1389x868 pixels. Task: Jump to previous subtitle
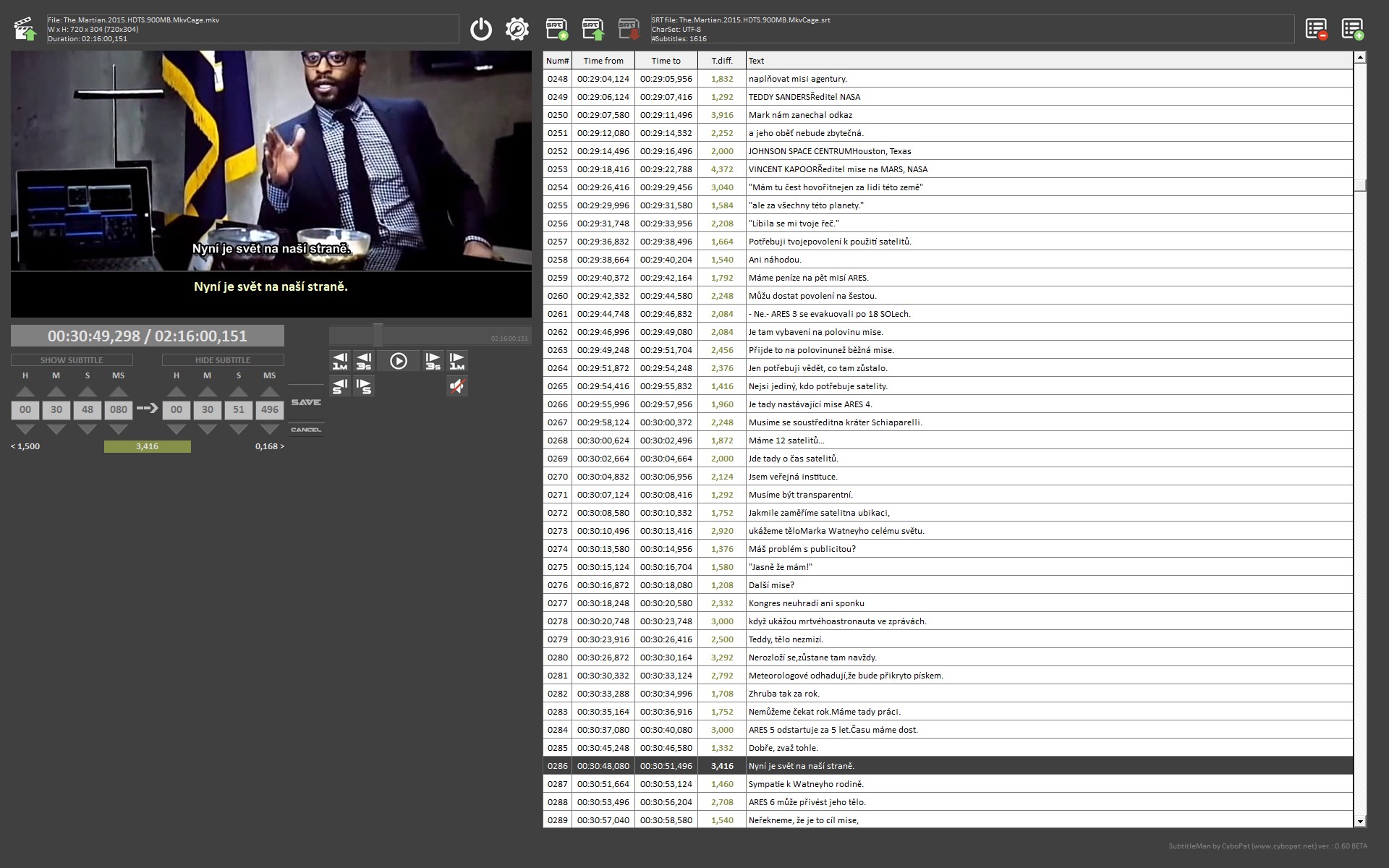click(x=340, y=386)
